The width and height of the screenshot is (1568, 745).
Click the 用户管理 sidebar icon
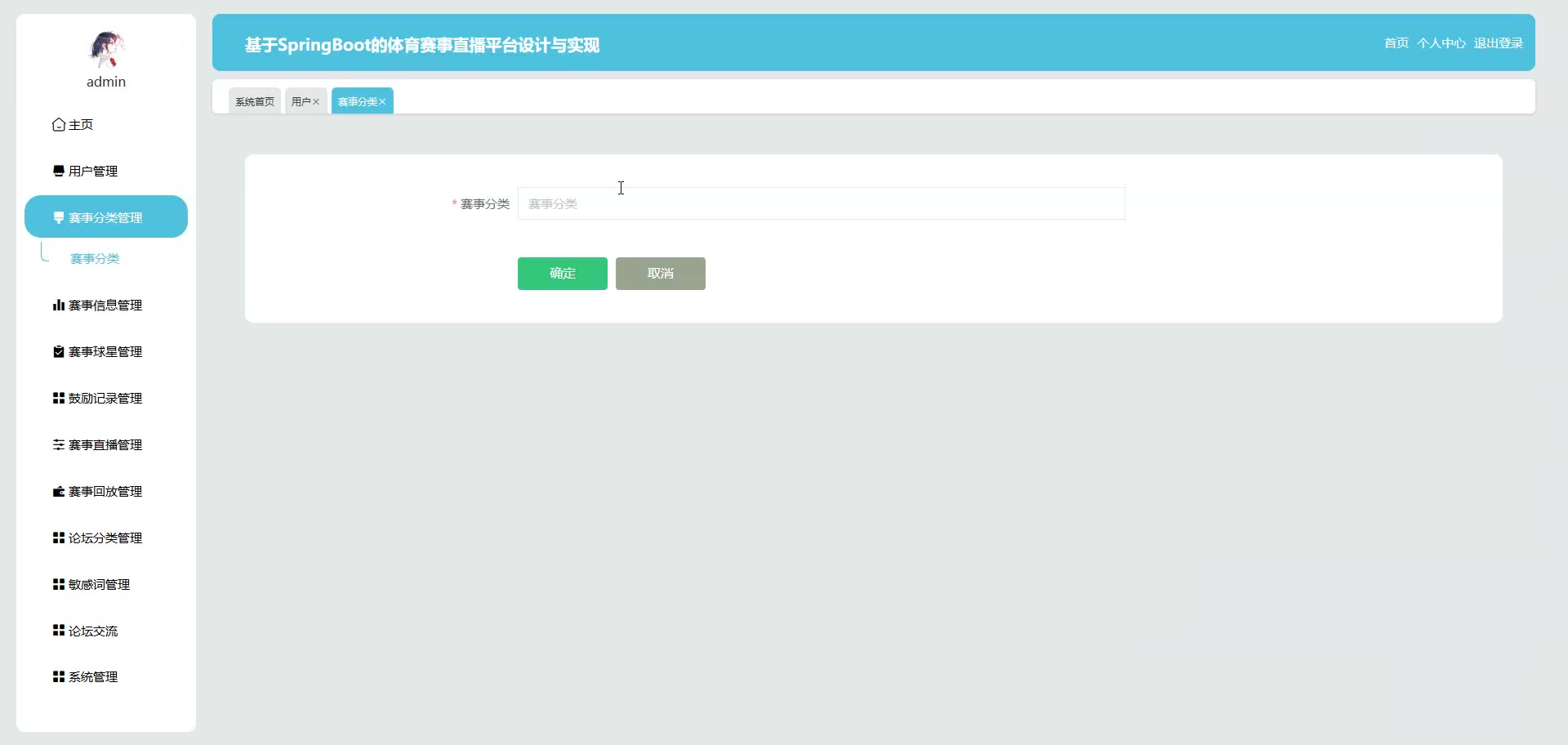59,172
